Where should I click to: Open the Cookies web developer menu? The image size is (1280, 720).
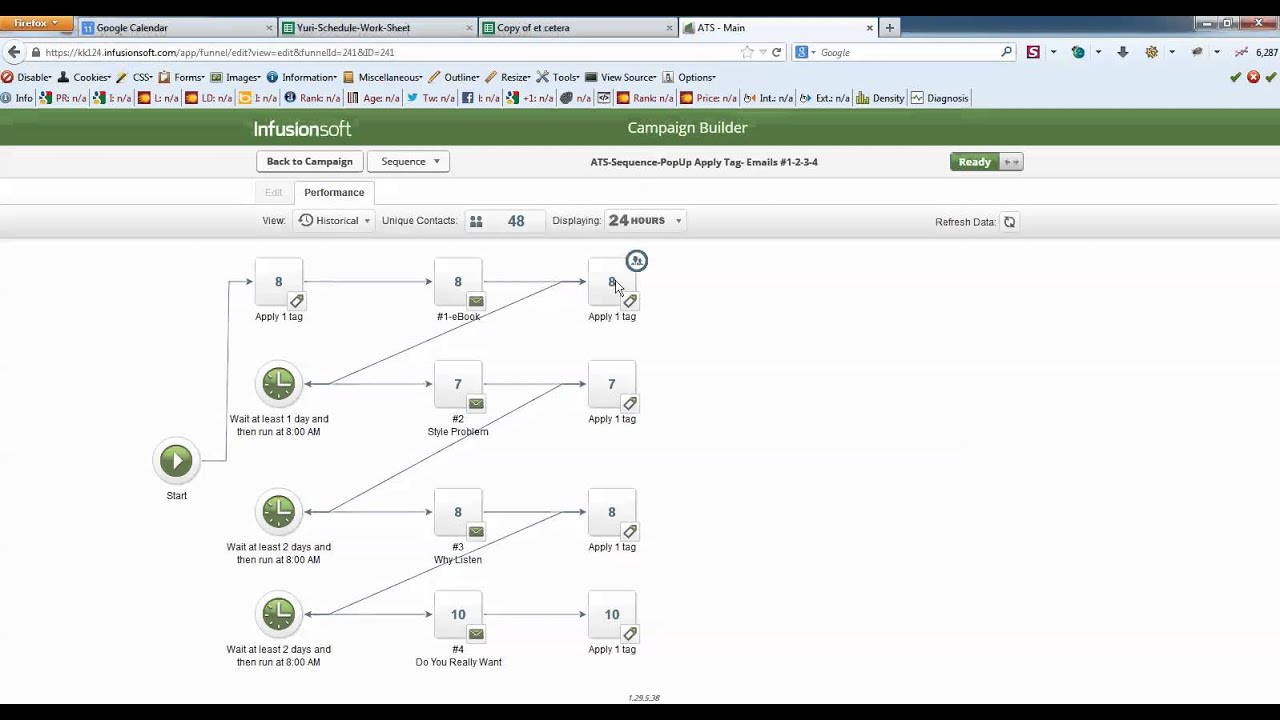point(84,77)
